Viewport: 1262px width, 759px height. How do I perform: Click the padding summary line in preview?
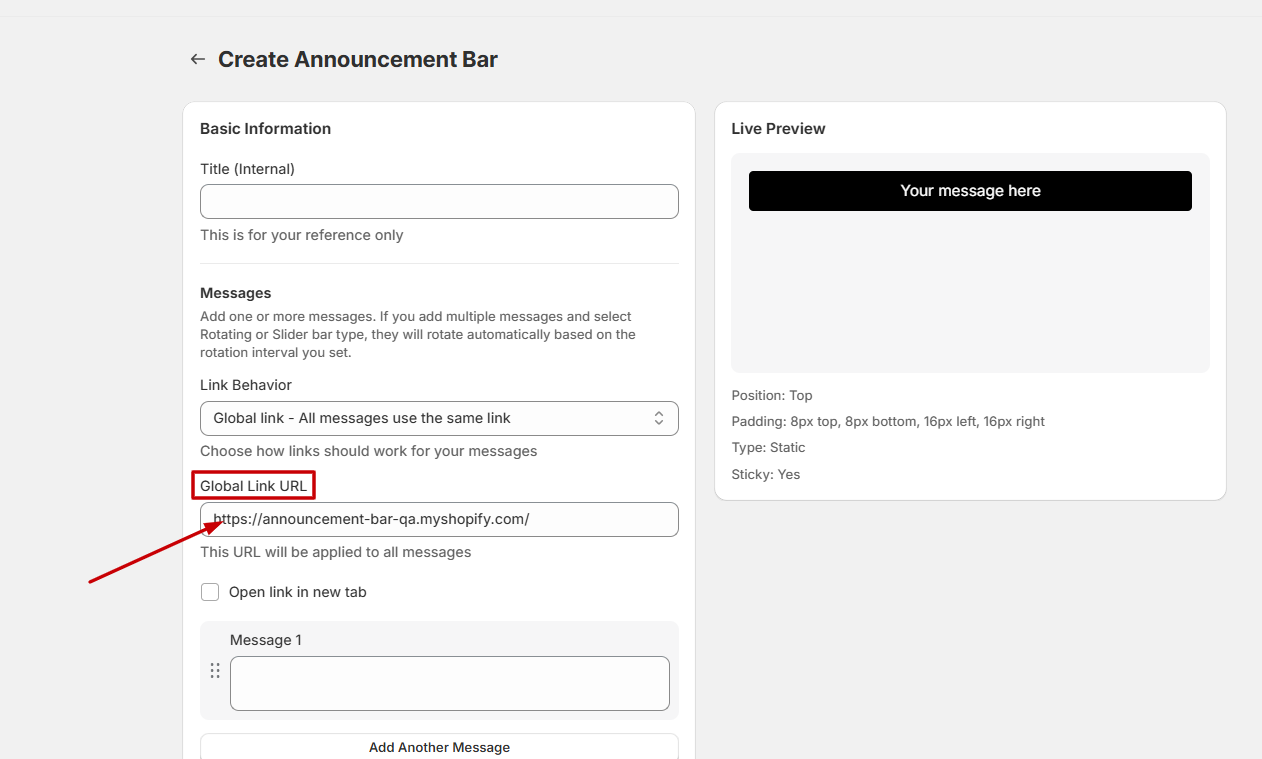[888, 421]
